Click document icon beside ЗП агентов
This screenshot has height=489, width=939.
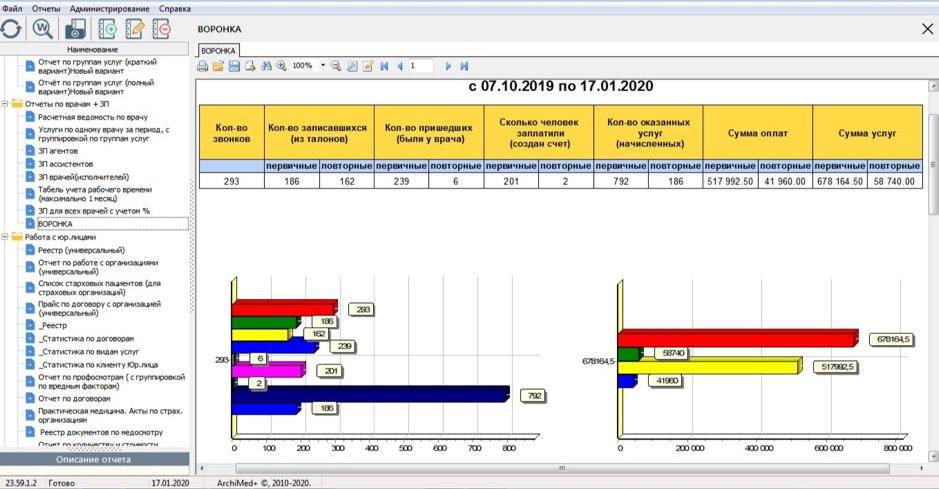[x=30, y=151]
